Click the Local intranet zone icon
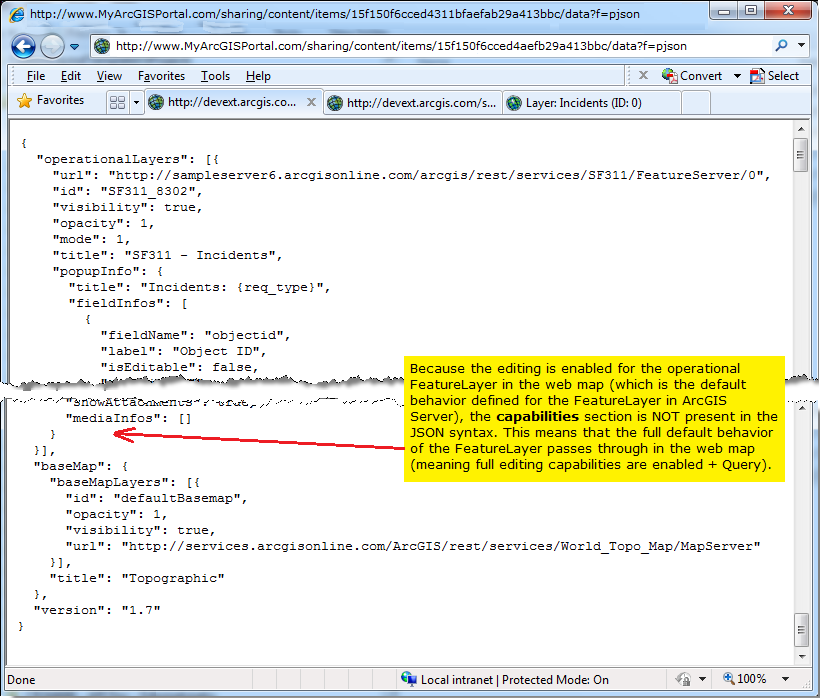820x698 pixels. click(410, 679)
